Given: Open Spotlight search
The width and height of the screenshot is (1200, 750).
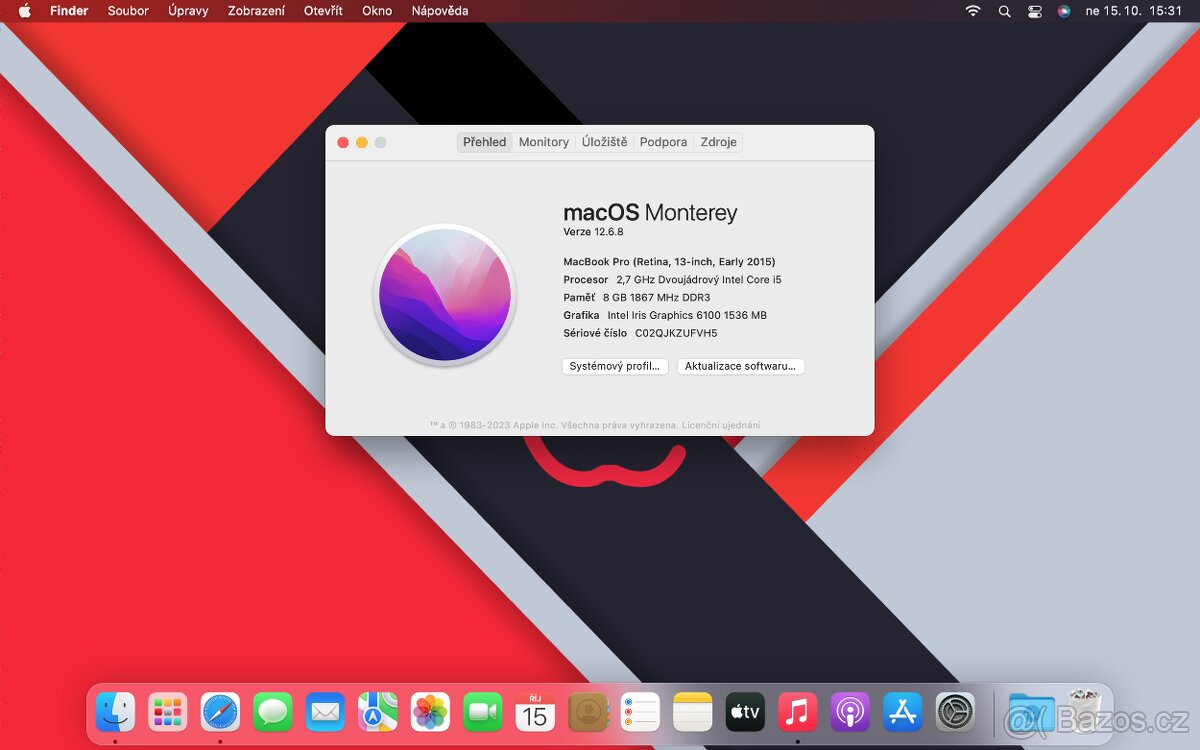Looking at the screenshot, I should tap(1003, 11).
